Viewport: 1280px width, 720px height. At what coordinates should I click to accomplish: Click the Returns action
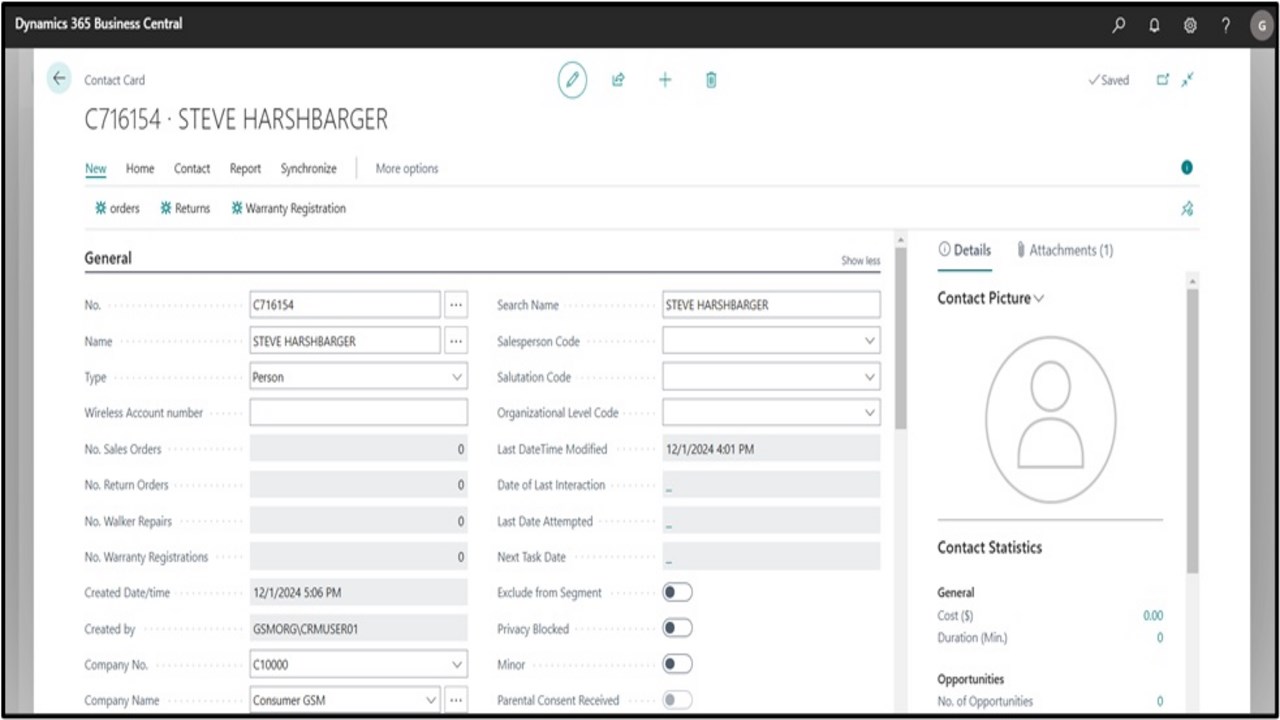coord(185,209)
